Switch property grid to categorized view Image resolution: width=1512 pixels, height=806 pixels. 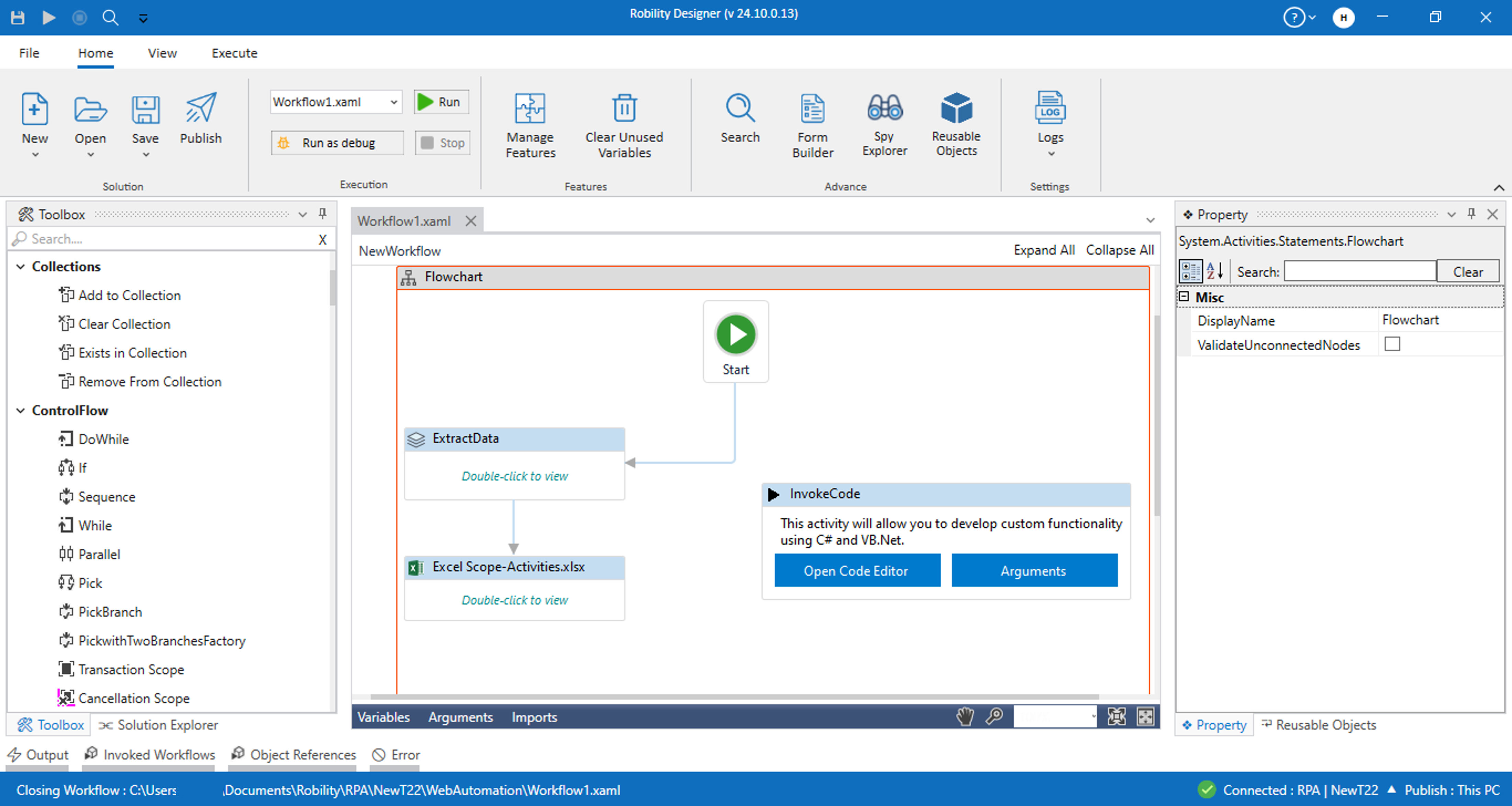tap(1191, 271)
